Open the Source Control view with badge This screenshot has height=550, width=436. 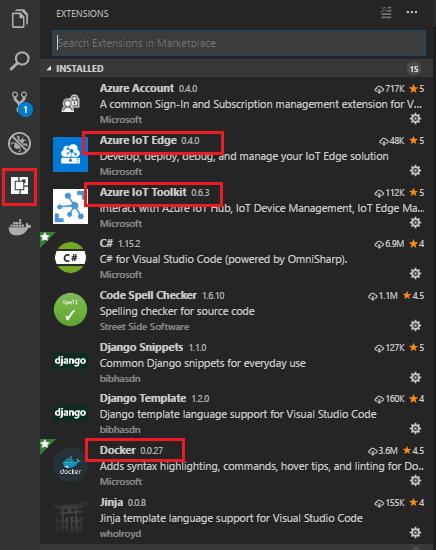point(21,103)
